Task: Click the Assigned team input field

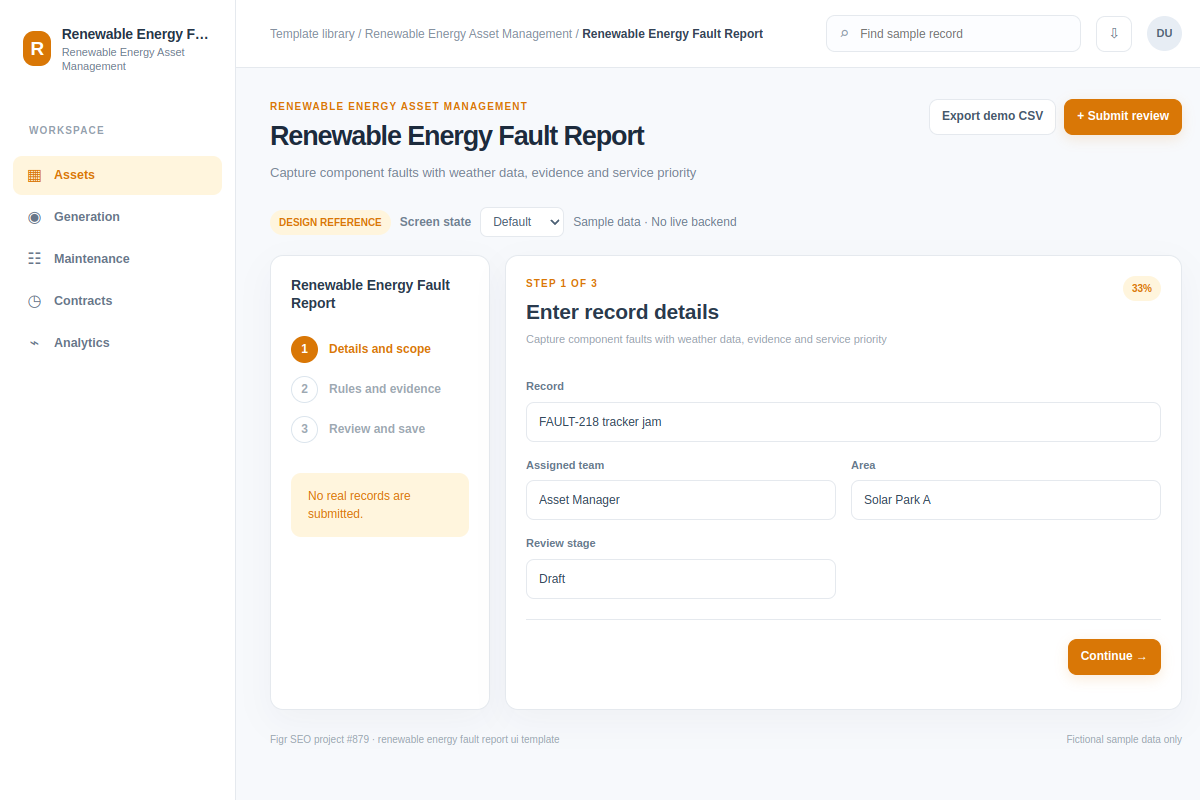Action: pyautogui.click(x=681, y=500)
